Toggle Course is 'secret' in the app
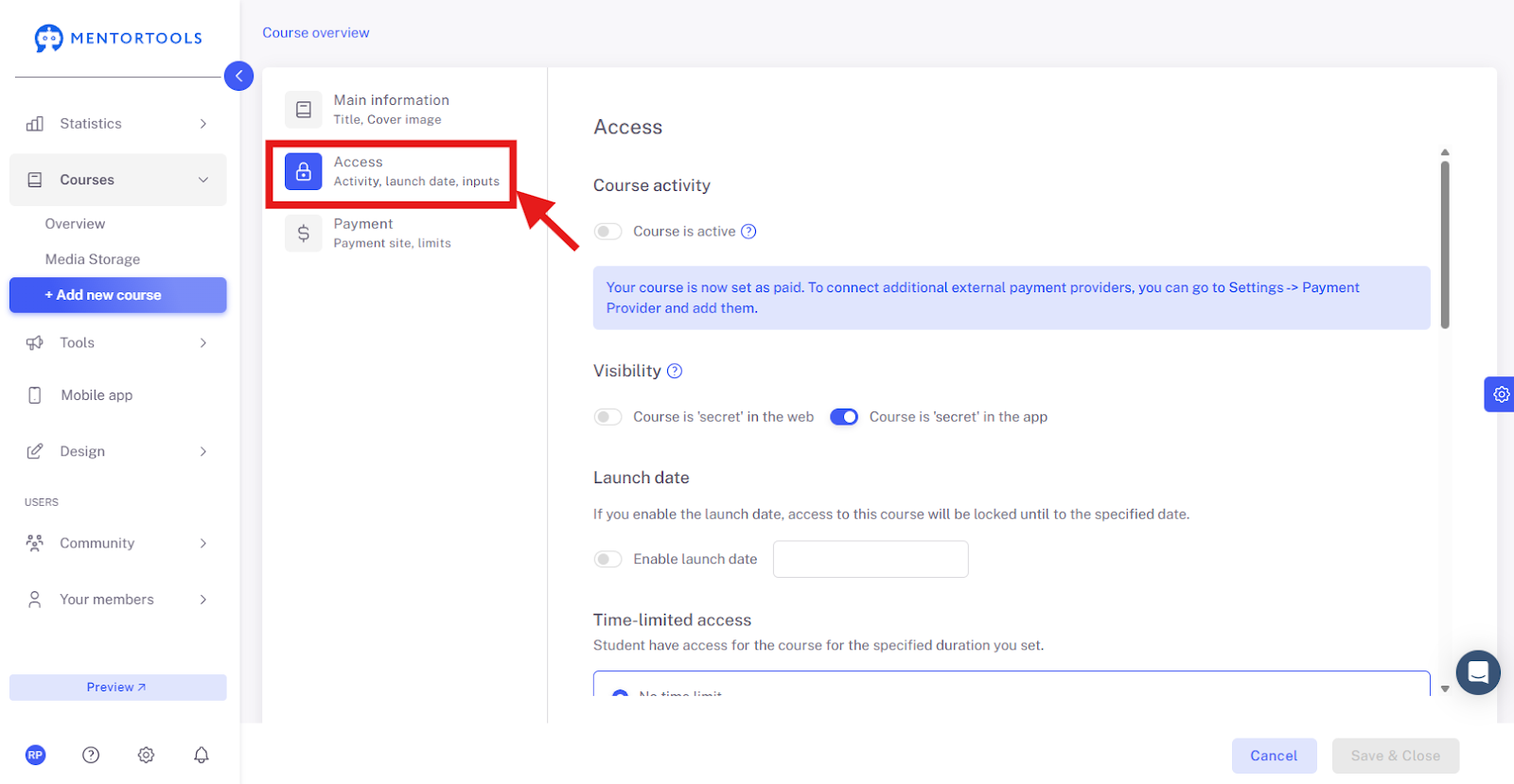 [844, 417]
